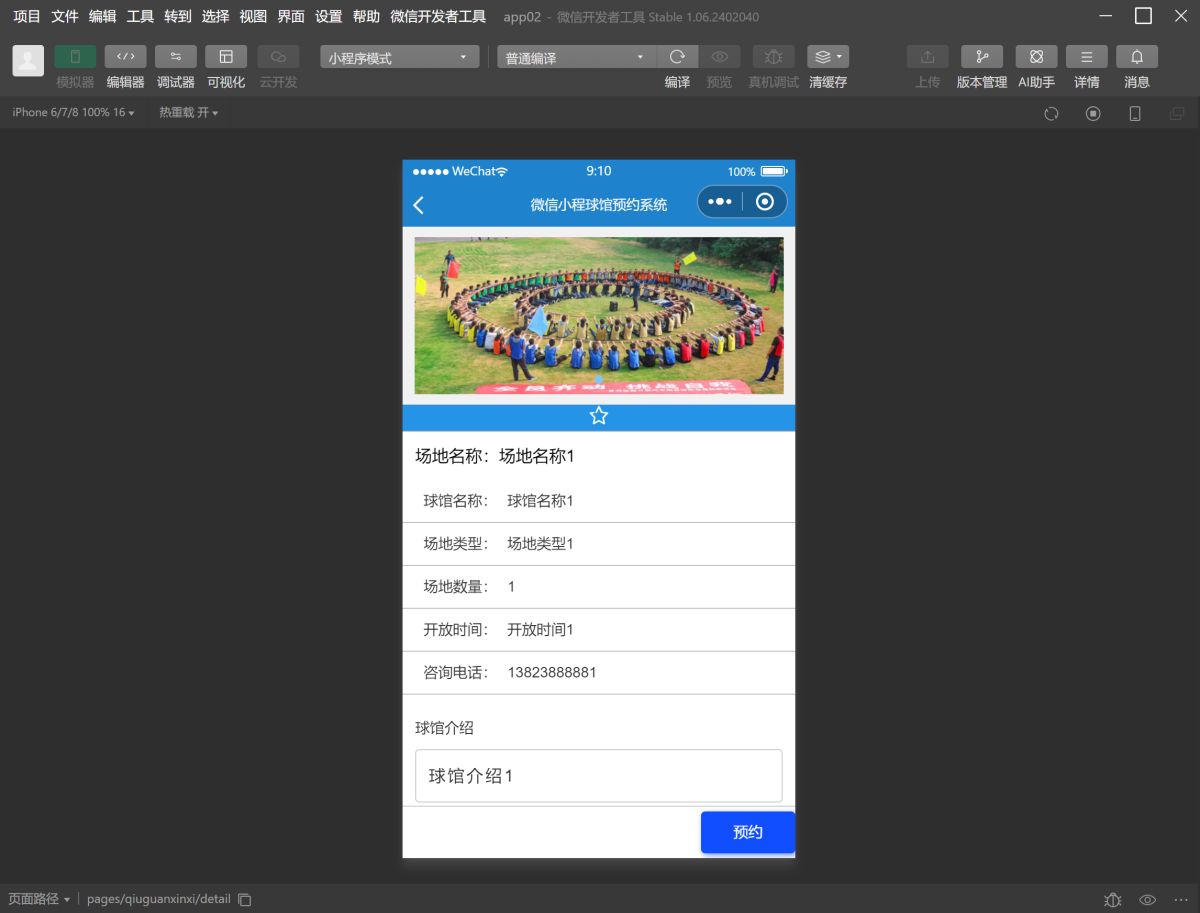Open the 工具 menu

[140, 16]
